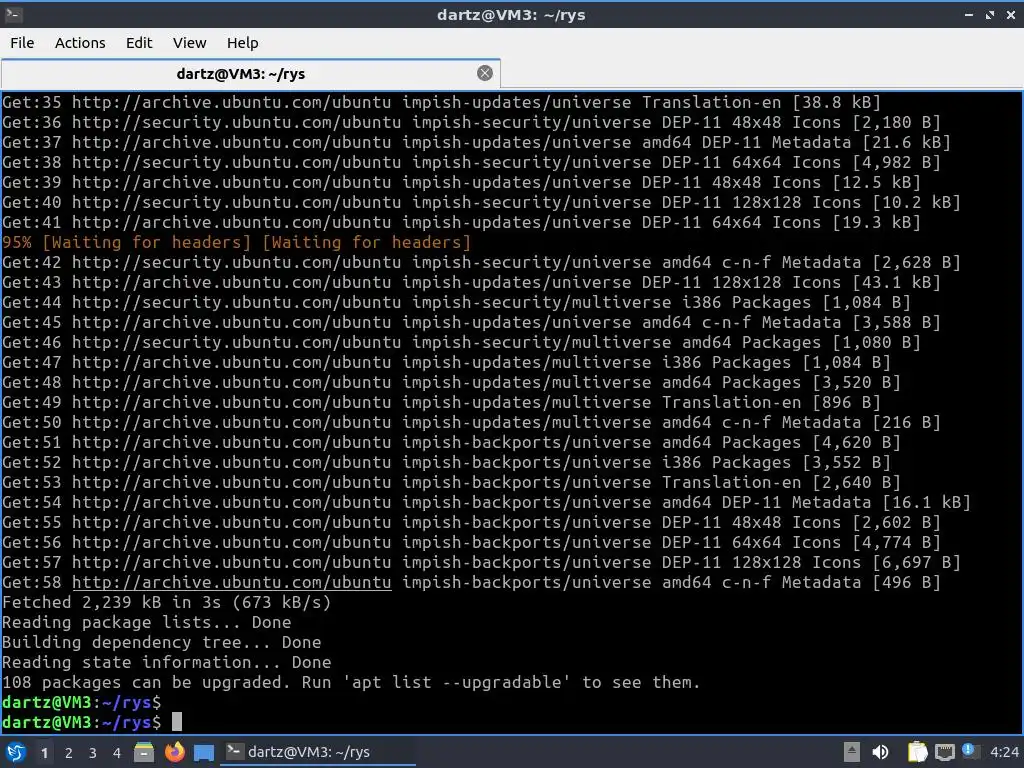This screenshot has width=1024, height=768.
Task: Switch to workspace 1
Action: [x=44, y=753]
